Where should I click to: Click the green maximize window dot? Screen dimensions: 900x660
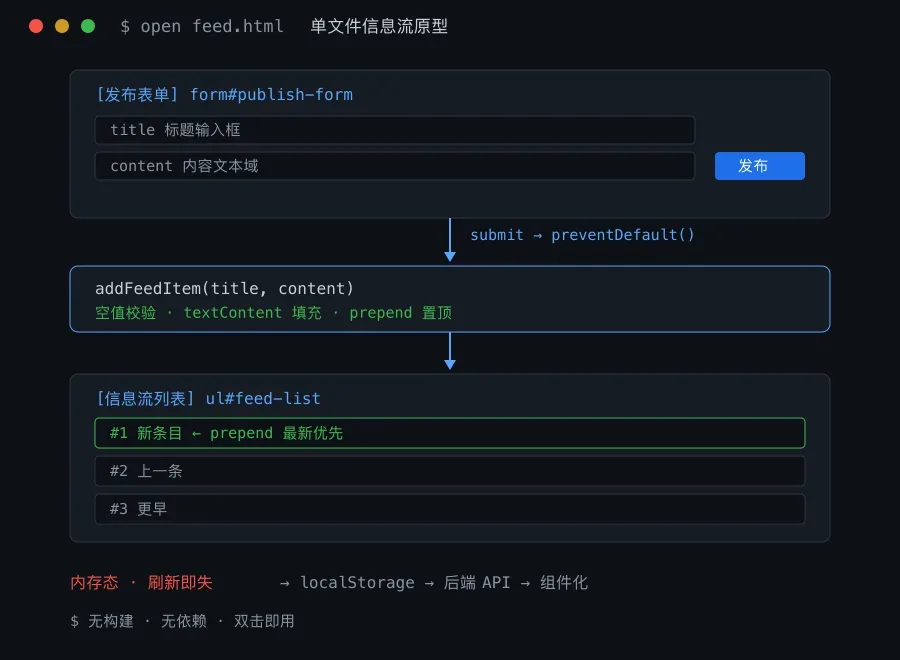88,26
